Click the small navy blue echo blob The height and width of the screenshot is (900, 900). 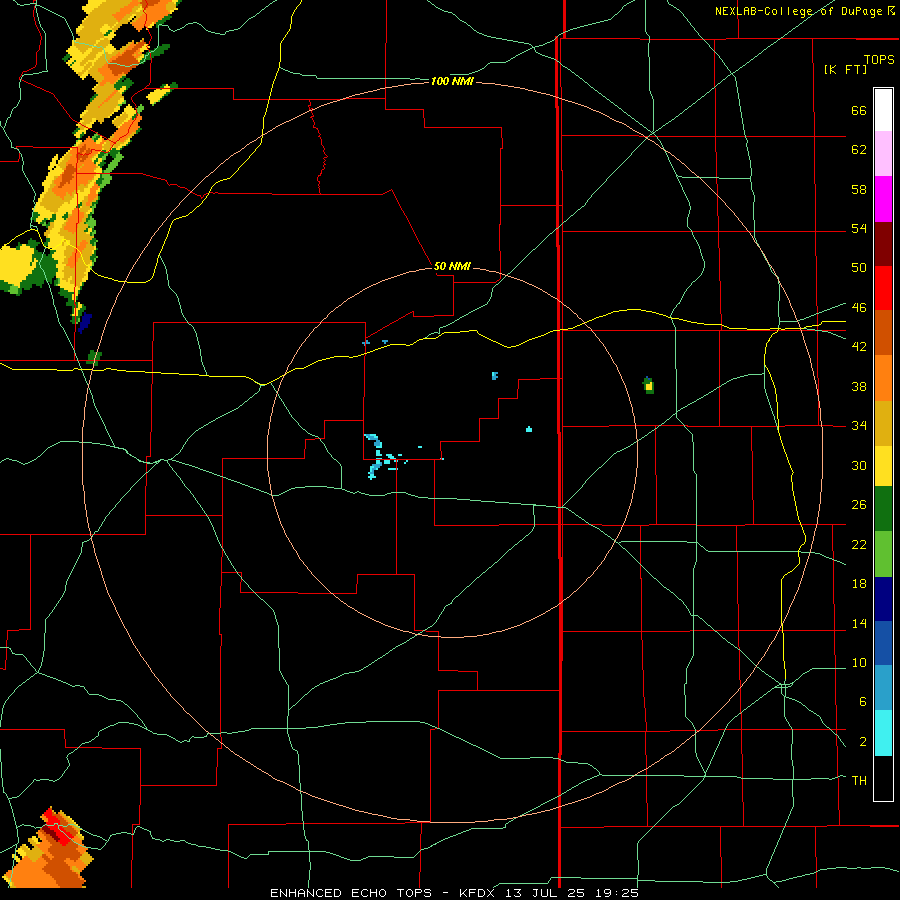84,323
